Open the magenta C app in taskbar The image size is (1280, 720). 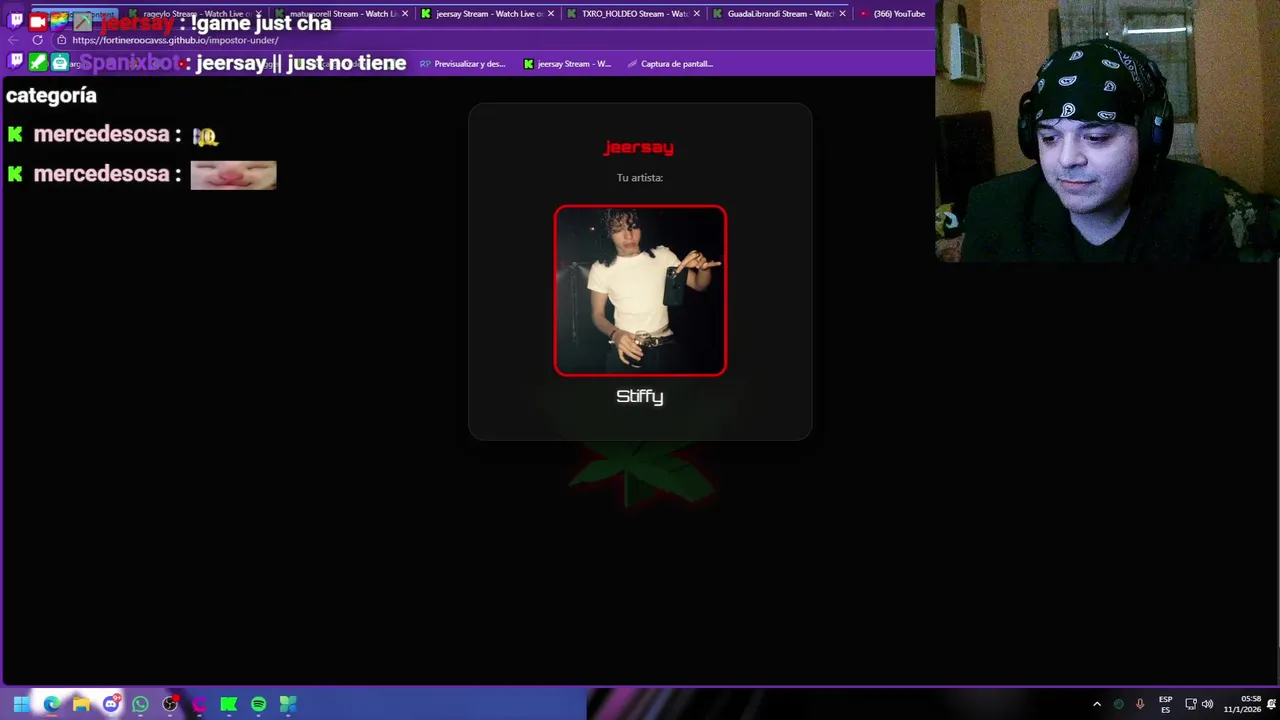click(x=199, y=704)
